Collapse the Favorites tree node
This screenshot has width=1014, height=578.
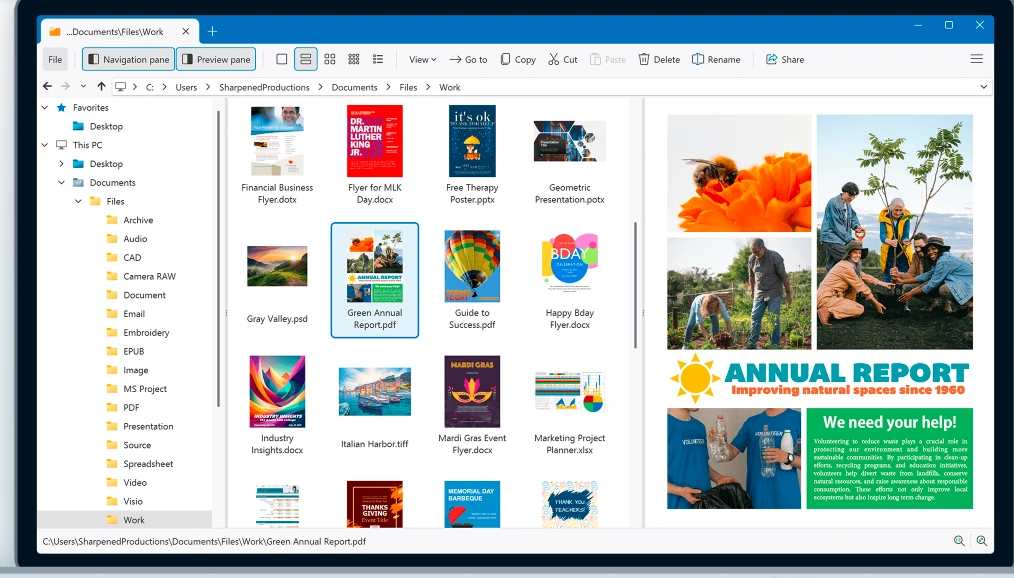point(45,108)
